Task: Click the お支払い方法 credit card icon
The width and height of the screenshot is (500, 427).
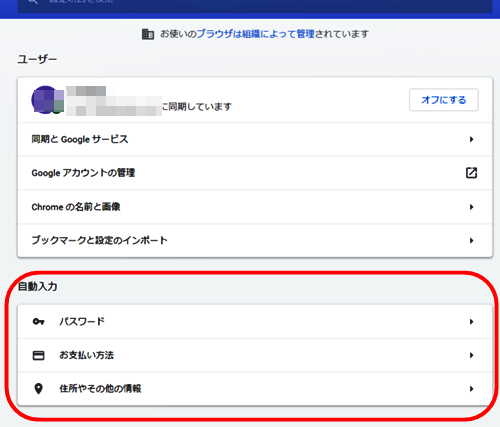Action: 38,355
